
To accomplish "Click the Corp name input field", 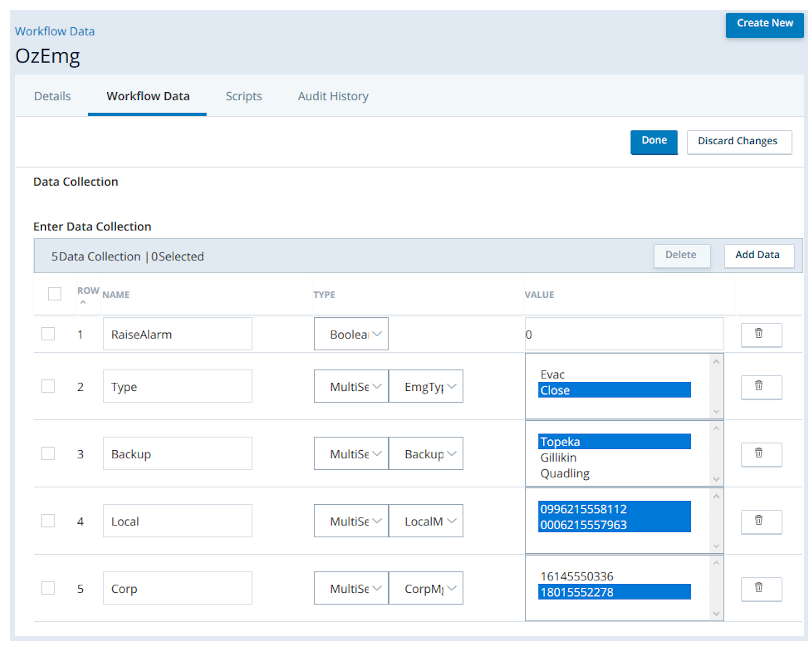I will coord(177,588).
